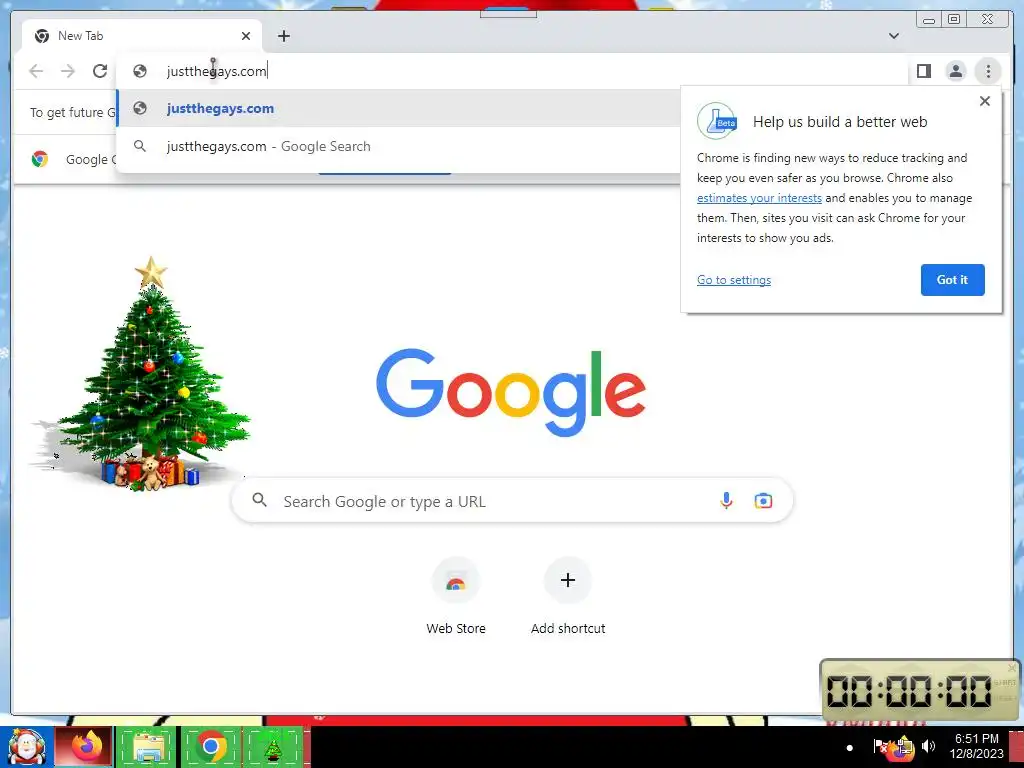Open File Explorer from the taskbar
The image size is (1024, 768).
tap(147, 747)
